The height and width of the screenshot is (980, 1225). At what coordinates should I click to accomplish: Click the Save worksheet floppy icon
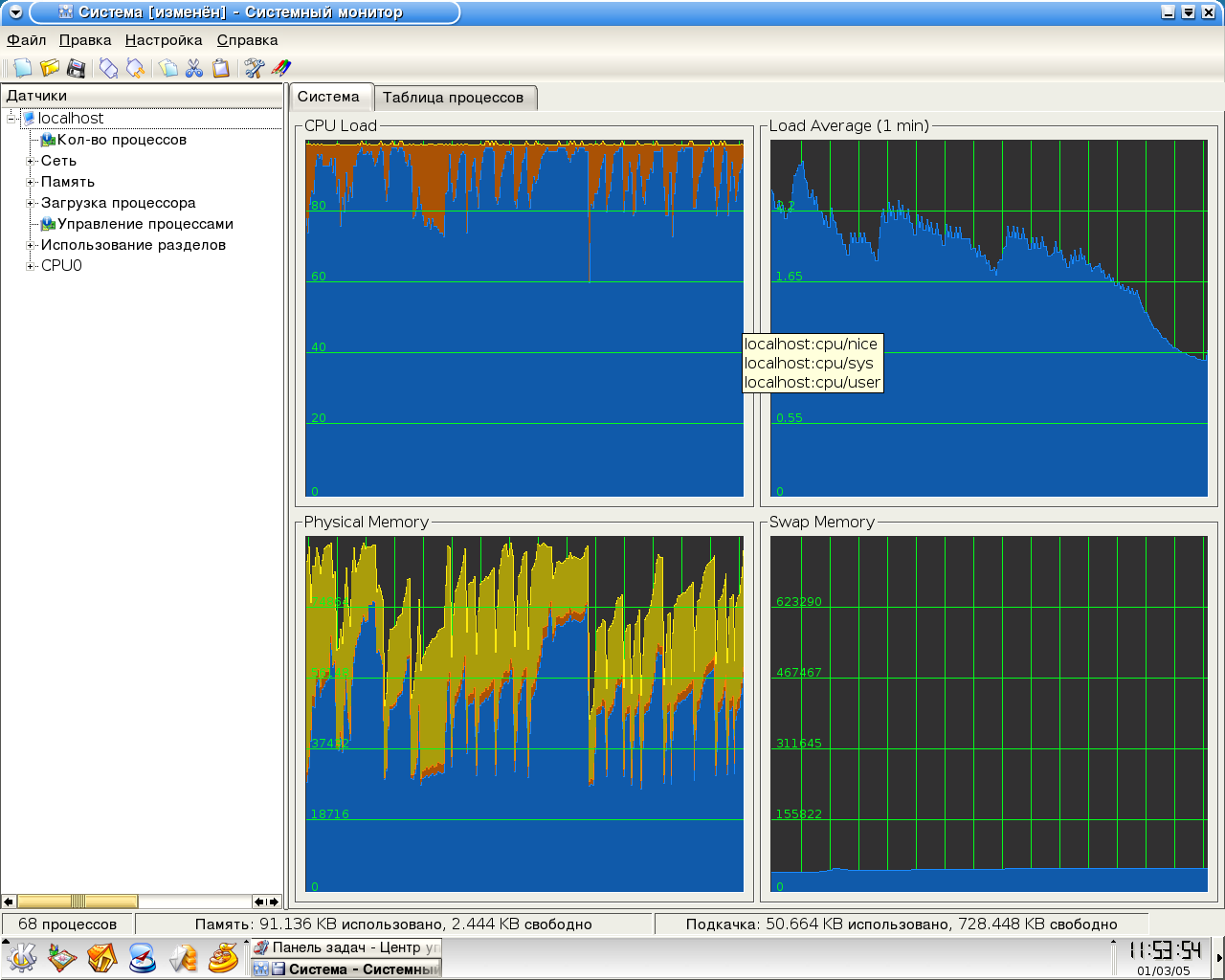click(x=76, y=68)
